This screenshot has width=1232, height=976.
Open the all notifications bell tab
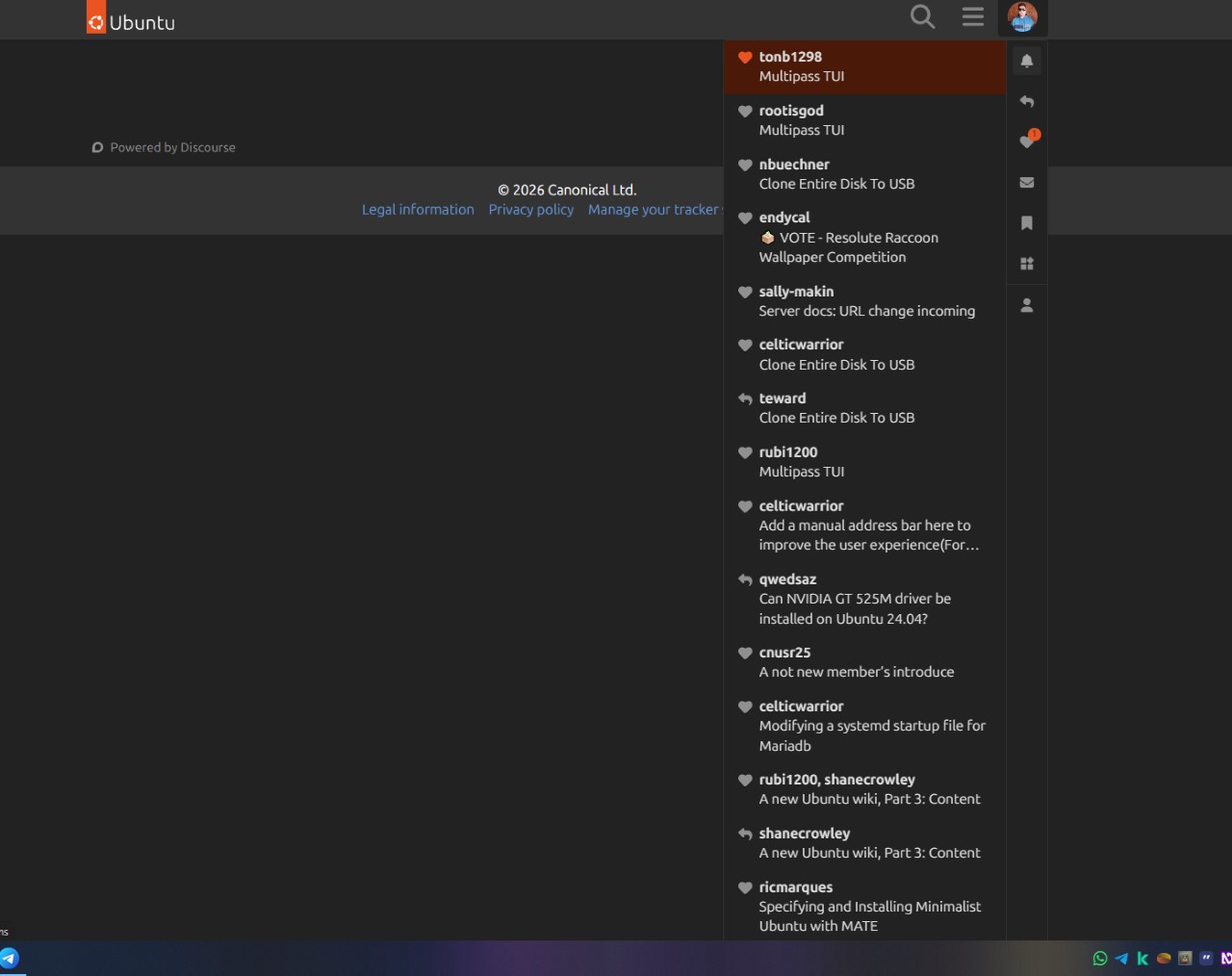(1027, 61)
